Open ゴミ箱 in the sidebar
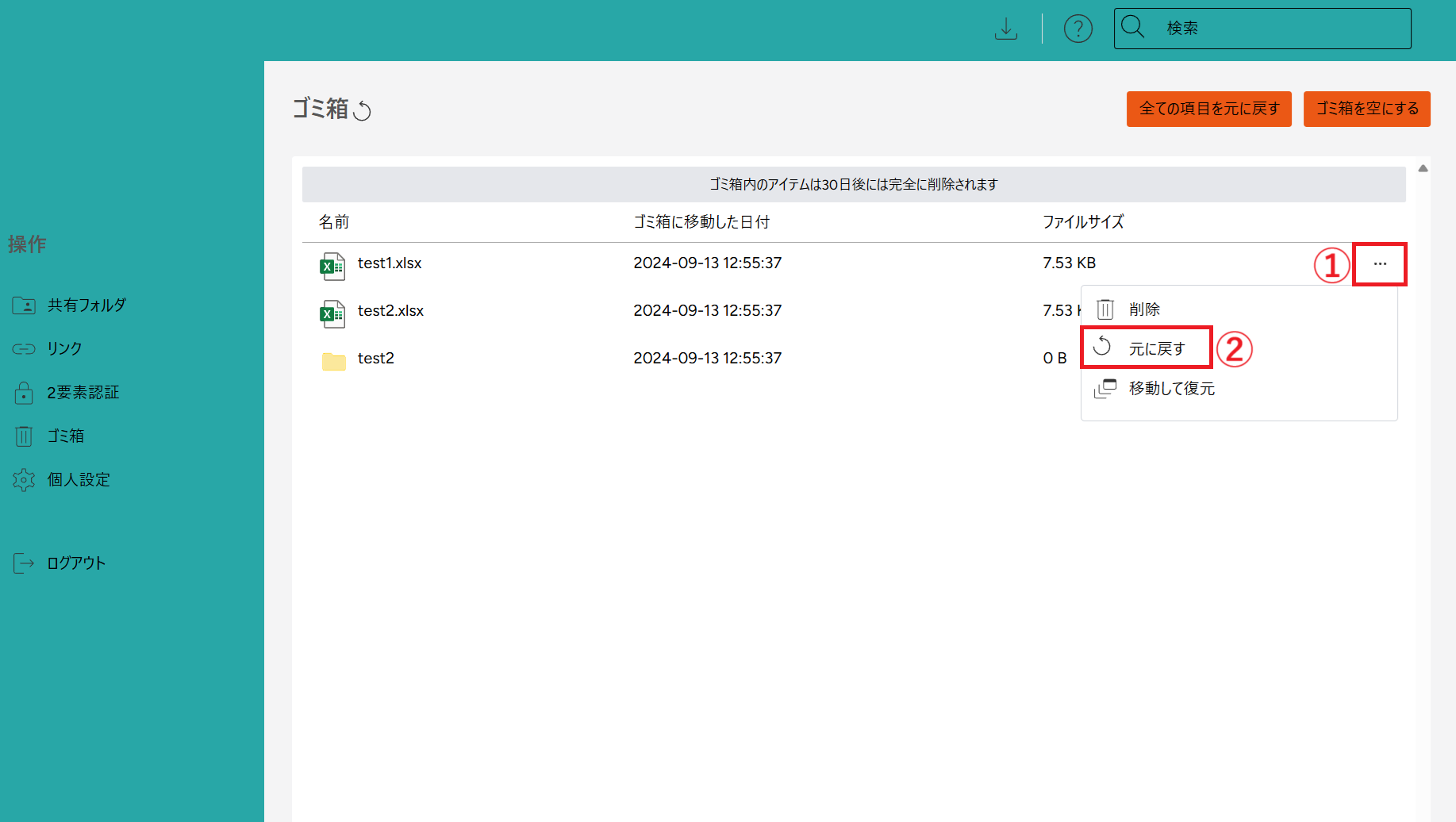The width and height of the screenshot is (1456, 822). click(x=66, y=436)
